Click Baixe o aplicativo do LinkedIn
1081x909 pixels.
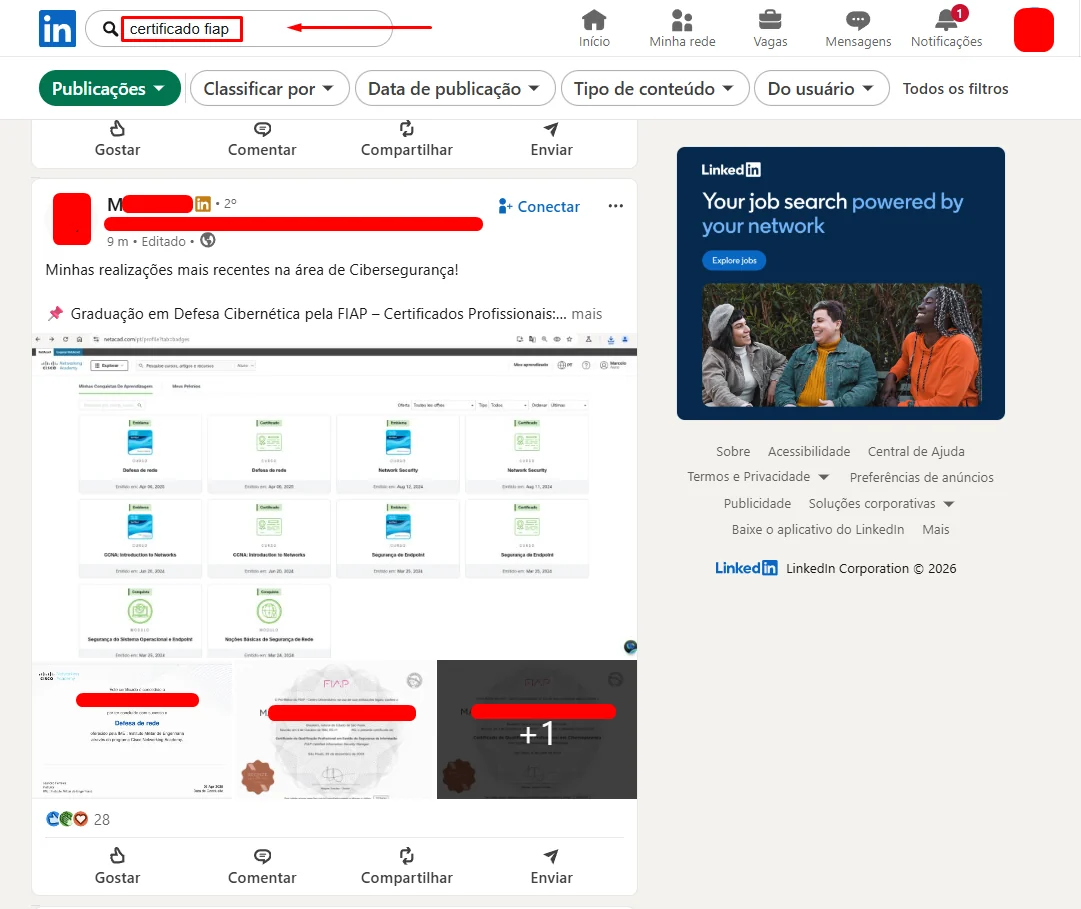pos(818,529)
